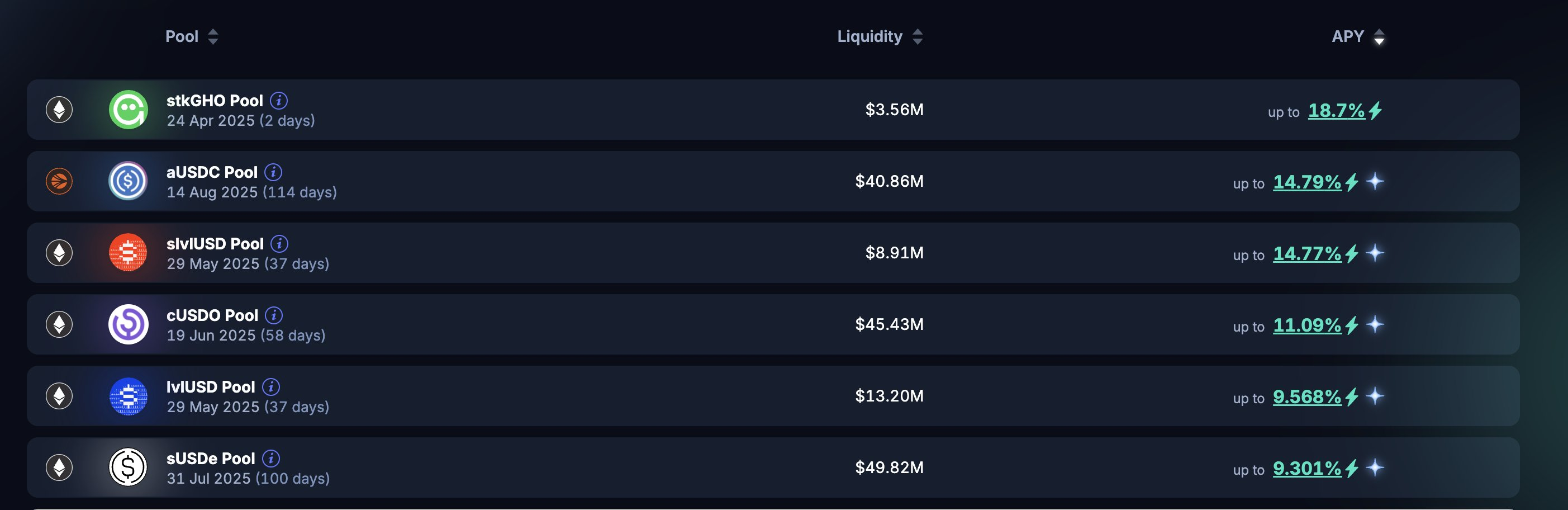Click the stkGHO green token logo
1568x510 pixels.
pos(128,110)
